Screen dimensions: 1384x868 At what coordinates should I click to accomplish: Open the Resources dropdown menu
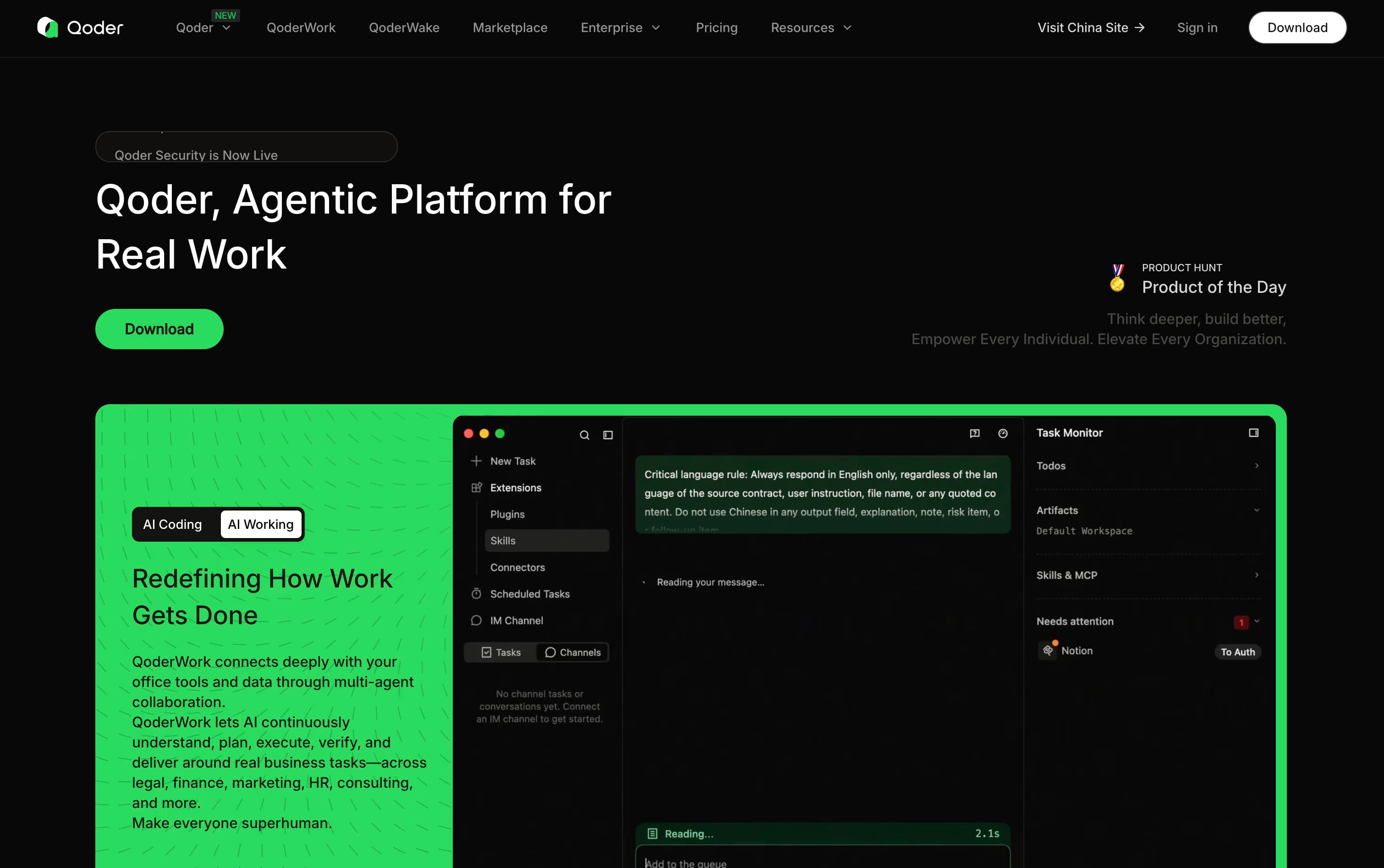click(x=811, y=27)
